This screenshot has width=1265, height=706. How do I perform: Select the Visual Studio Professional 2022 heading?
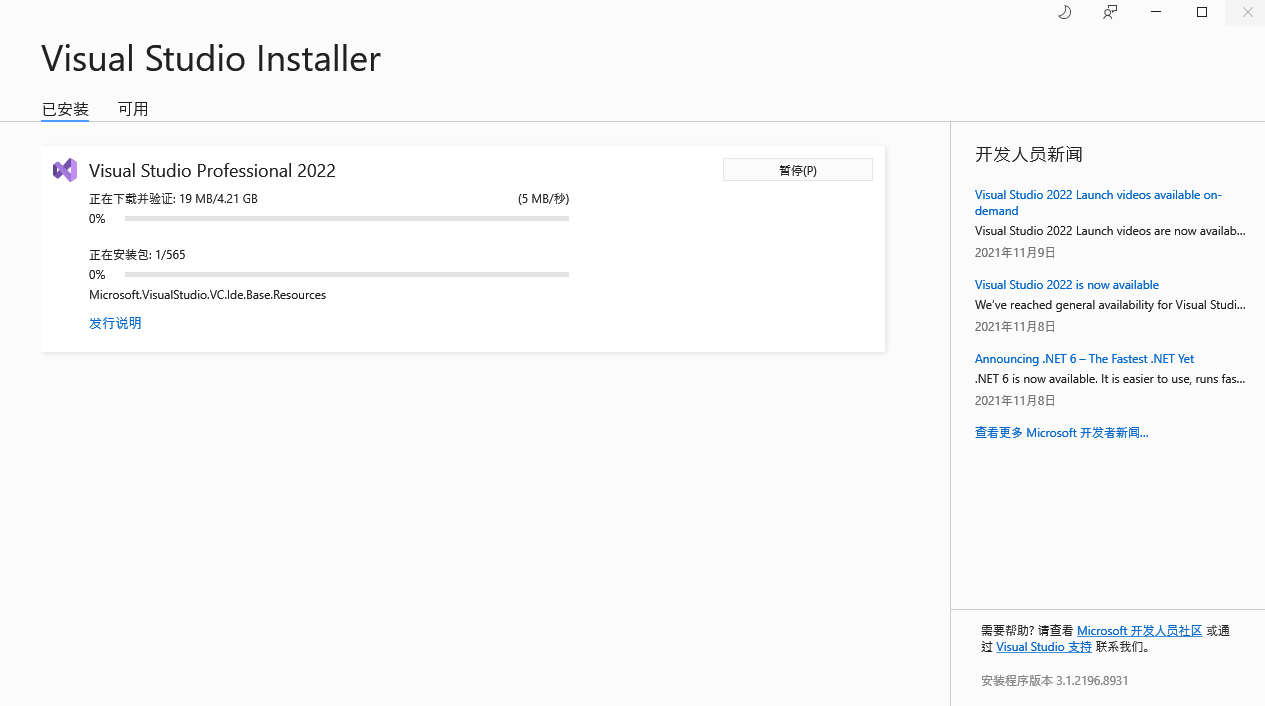coord(212,170)
